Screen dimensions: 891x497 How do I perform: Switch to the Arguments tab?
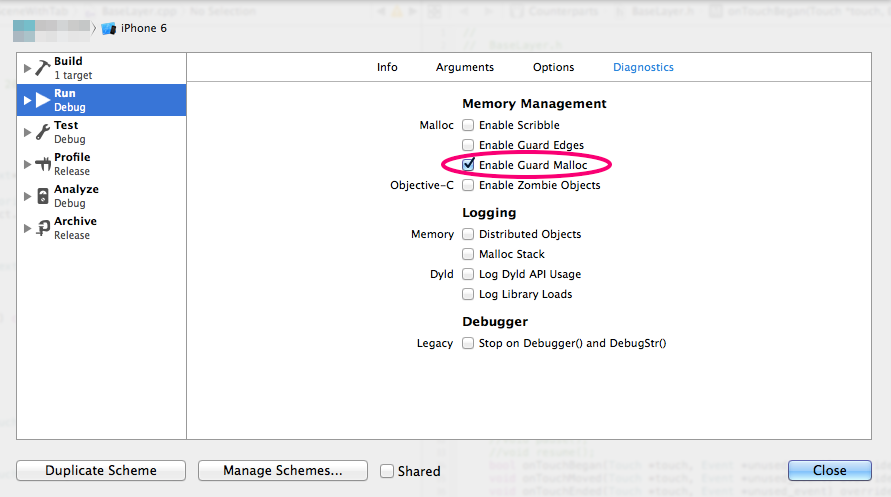(465, 67)
